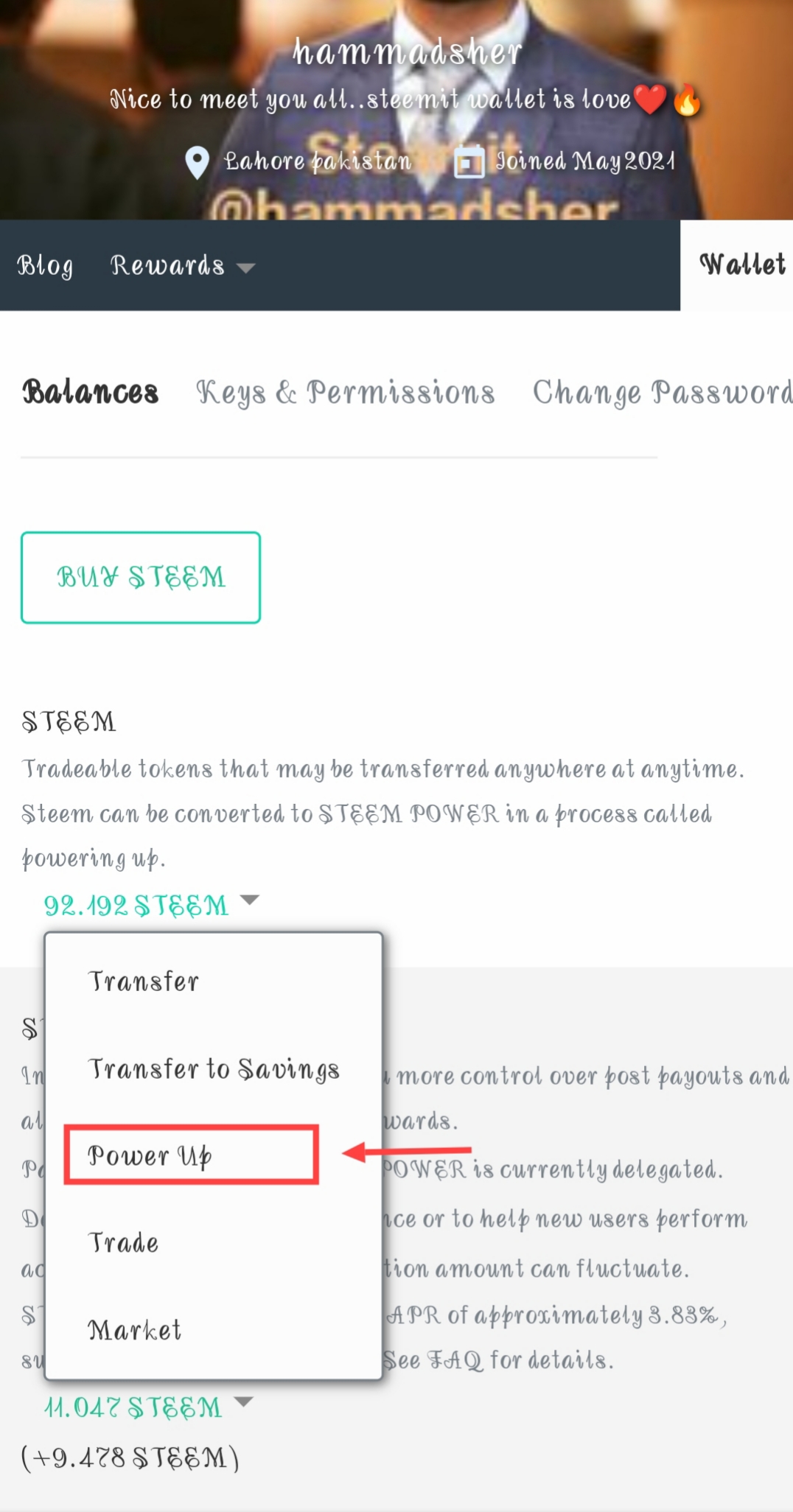Select Transfer to Savings option
793x1512 pixels.
tap(214, 1068)
